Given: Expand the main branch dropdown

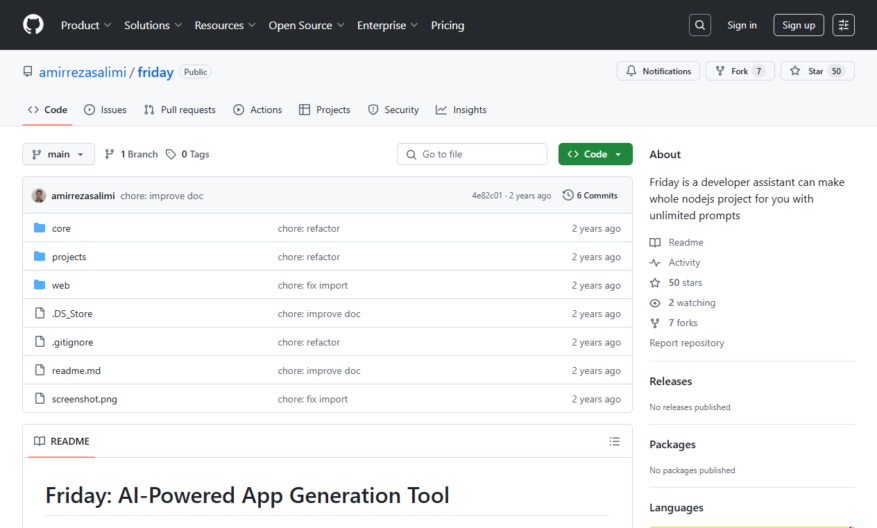Looking at the screenshot, I should click(58, 154).
